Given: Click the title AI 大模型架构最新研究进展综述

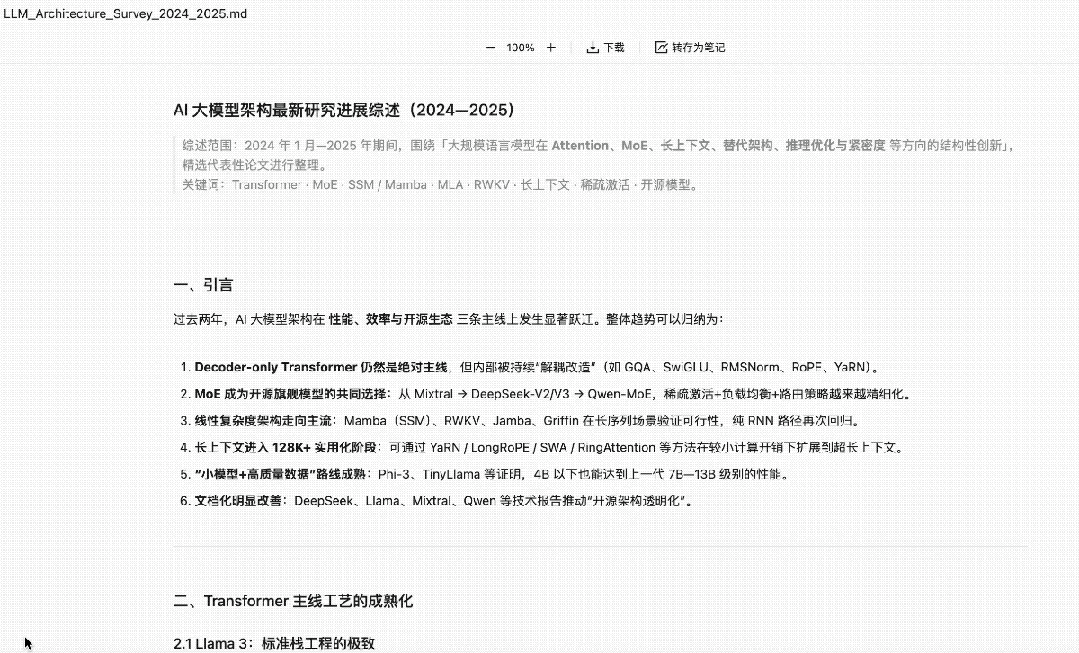Looking at the screenshot, I should [344, 110].
